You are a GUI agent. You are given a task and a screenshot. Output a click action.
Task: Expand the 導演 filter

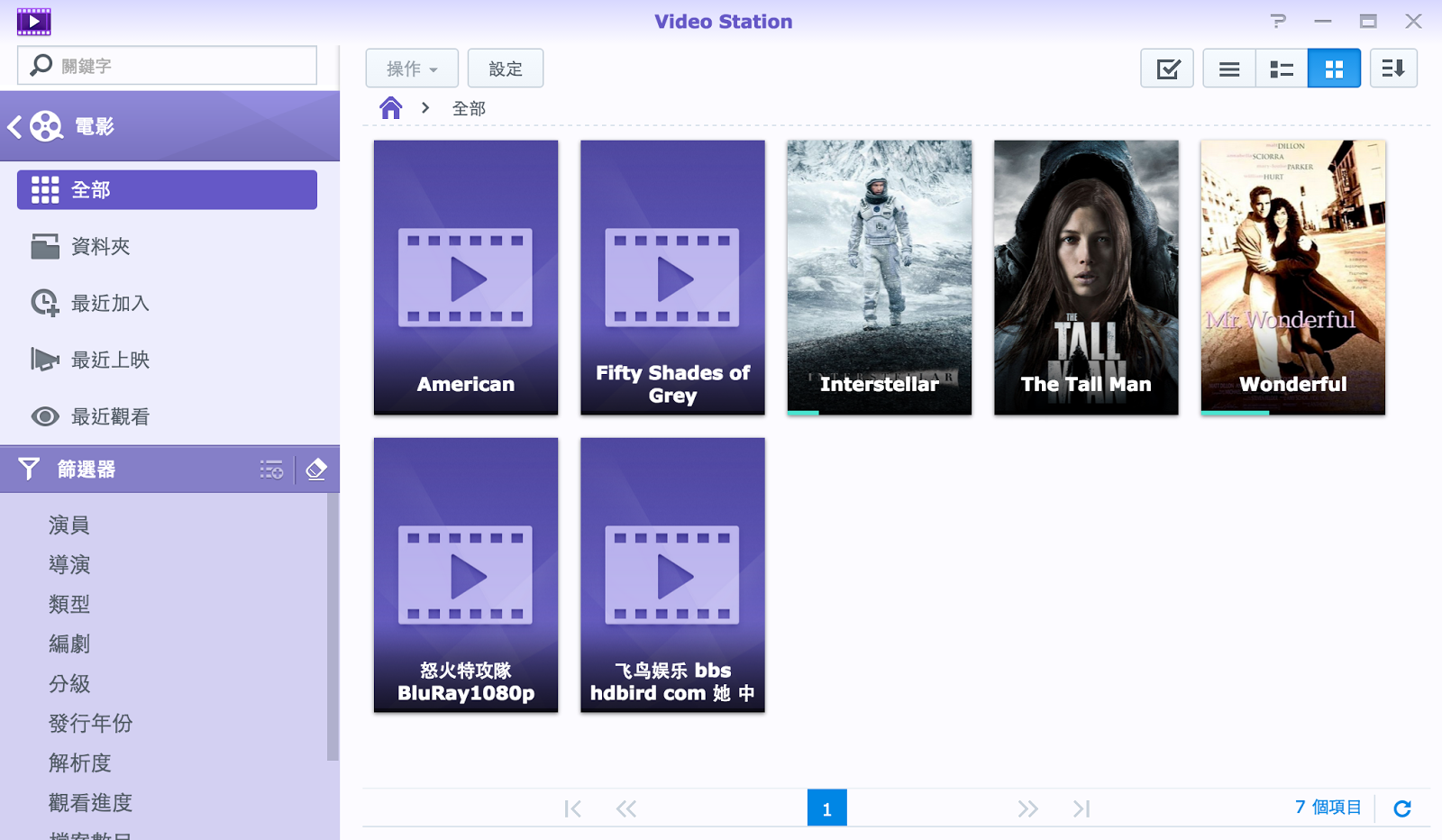coord(69,565)
